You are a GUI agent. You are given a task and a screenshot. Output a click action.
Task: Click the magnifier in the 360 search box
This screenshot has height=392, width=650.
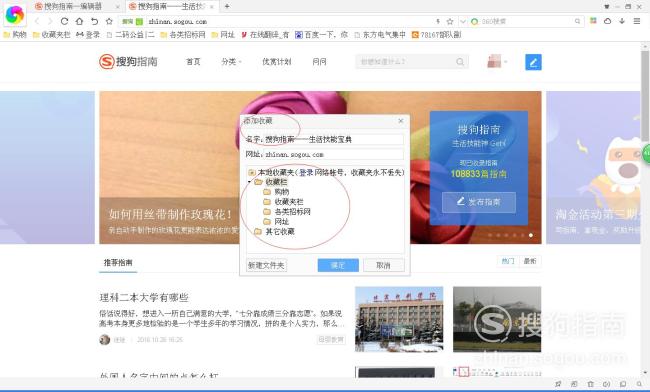click(x=577, y=21)
